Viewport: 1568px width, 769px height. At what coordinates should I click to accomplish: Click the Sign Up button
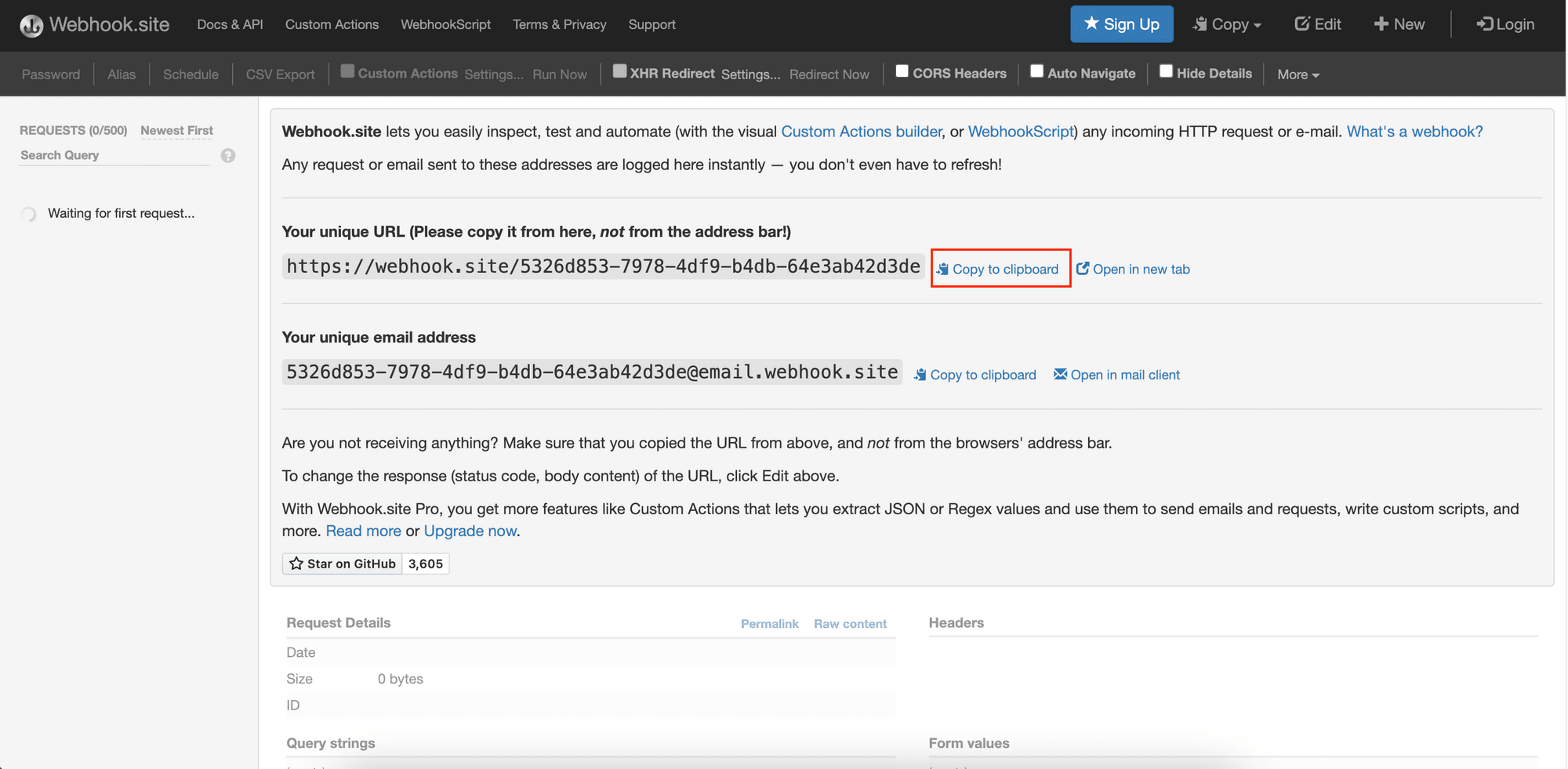coord(1121,24)
